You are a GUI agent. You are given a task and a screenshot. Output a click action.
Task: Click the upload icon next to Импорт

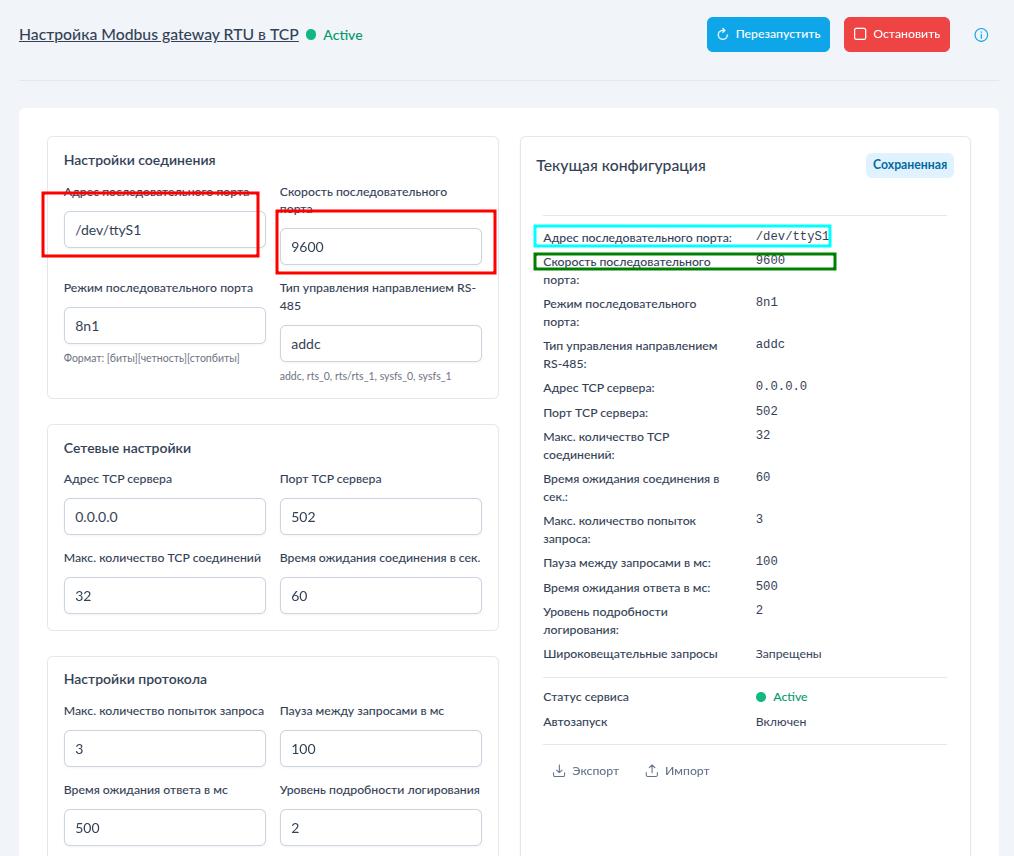coord(651,770)
